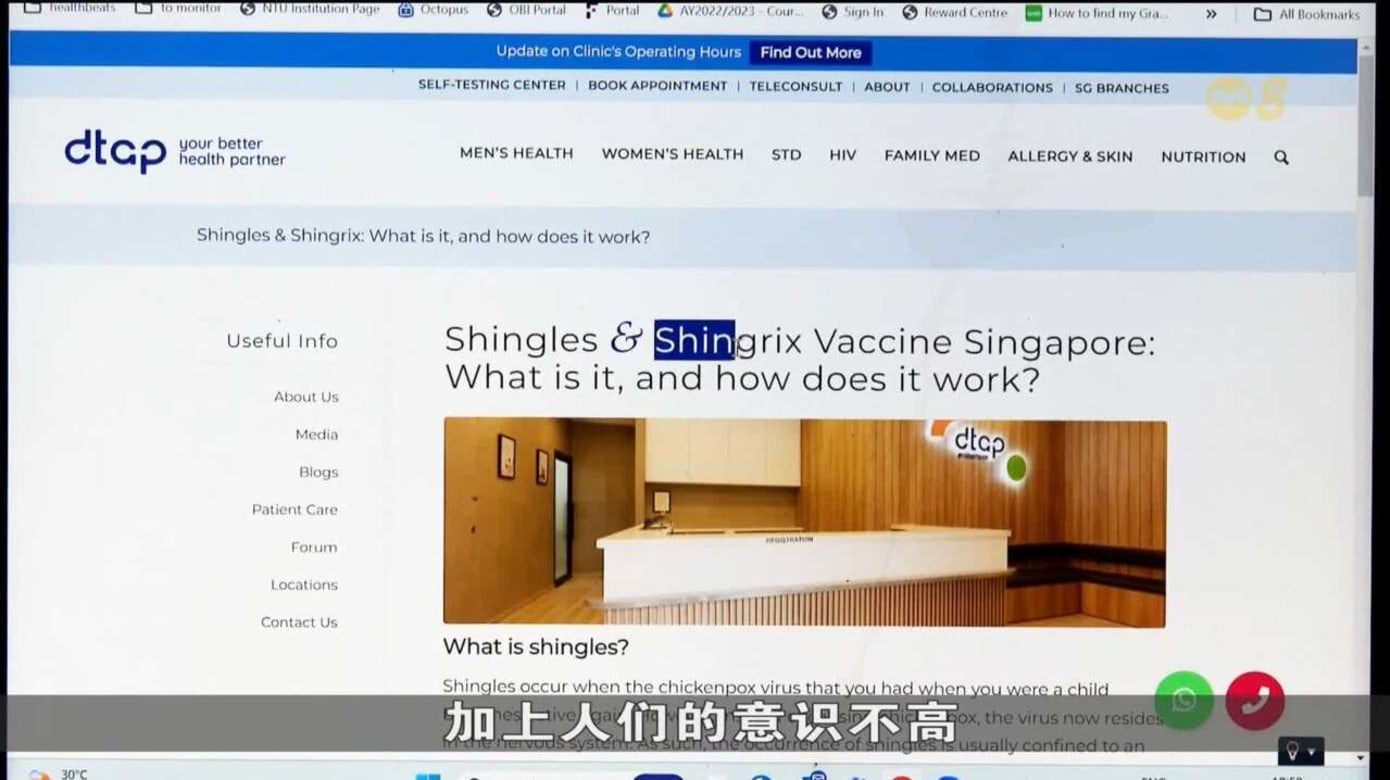Open the WOMEN'S HEALTH menu
This screenshot has height=780, width=1390.
coord(672,154)
